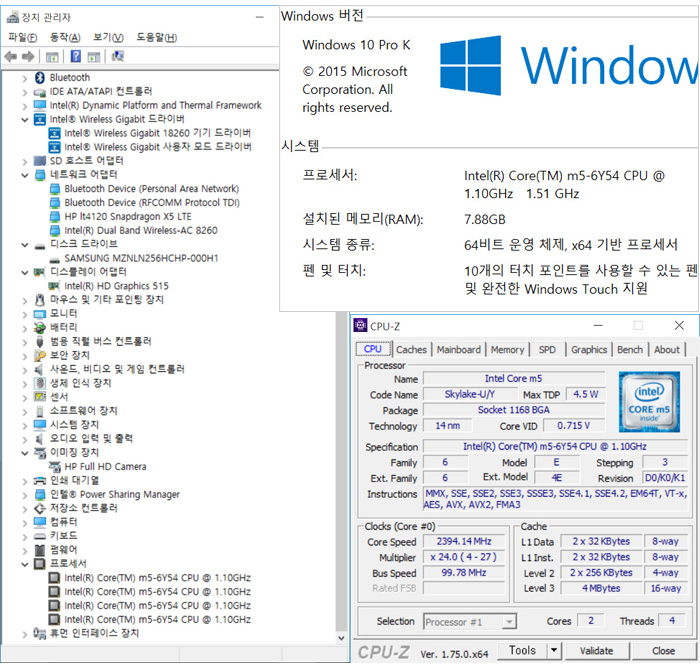Expand the human interface devices (휴먼 인터페이스 장치) category
700x665 pixels.
(x=25, y=634)
